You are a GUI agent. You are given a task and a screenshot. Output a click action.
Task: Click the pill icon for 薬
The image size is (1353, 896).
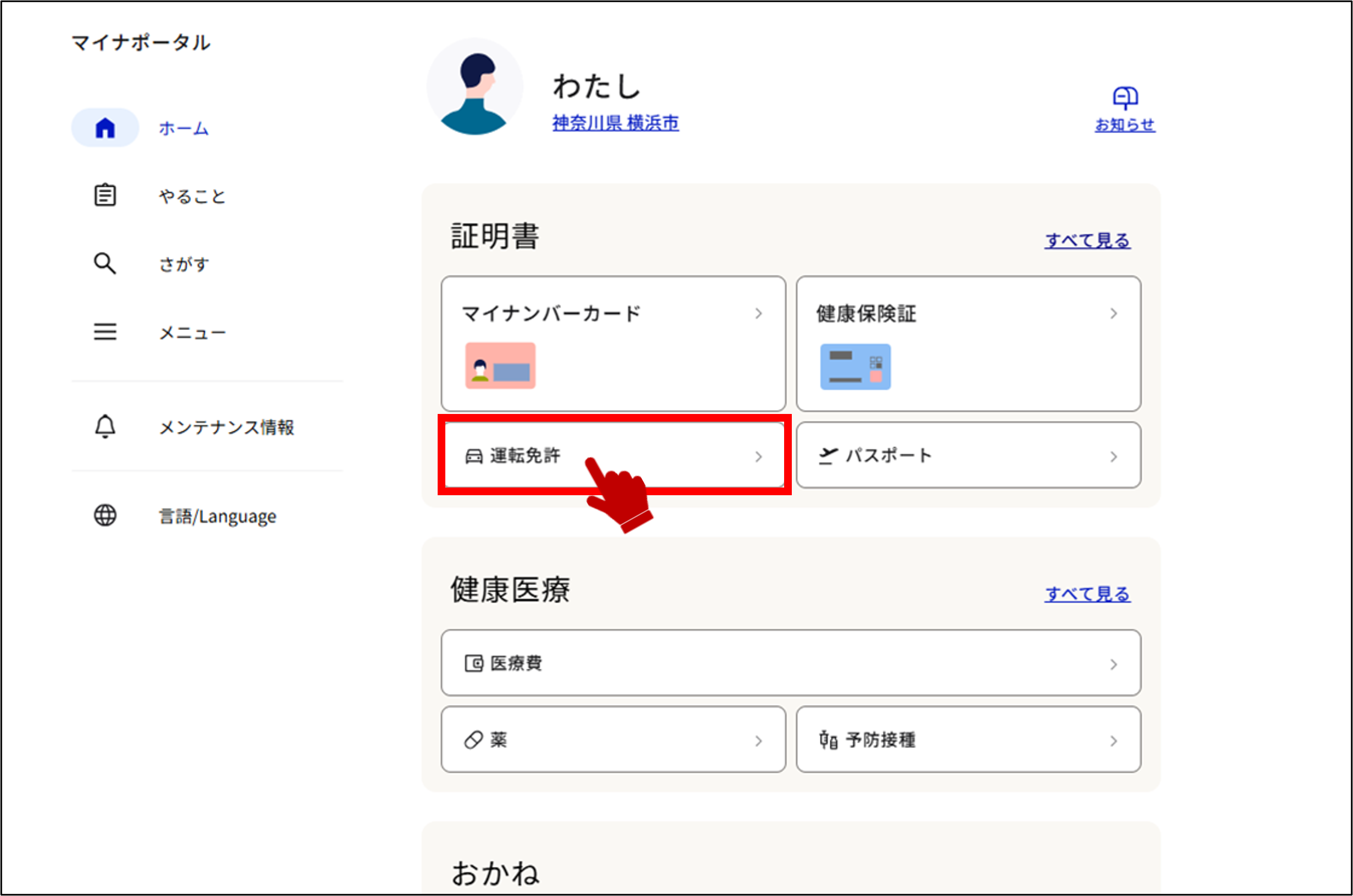pos(474,740)
